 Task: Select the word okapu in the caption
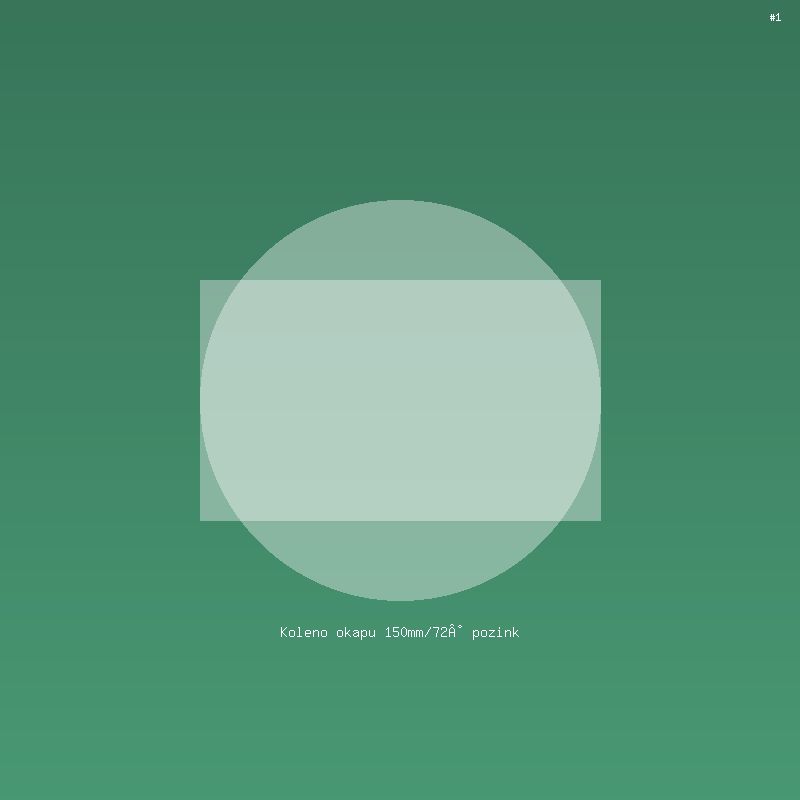[356, 632]
